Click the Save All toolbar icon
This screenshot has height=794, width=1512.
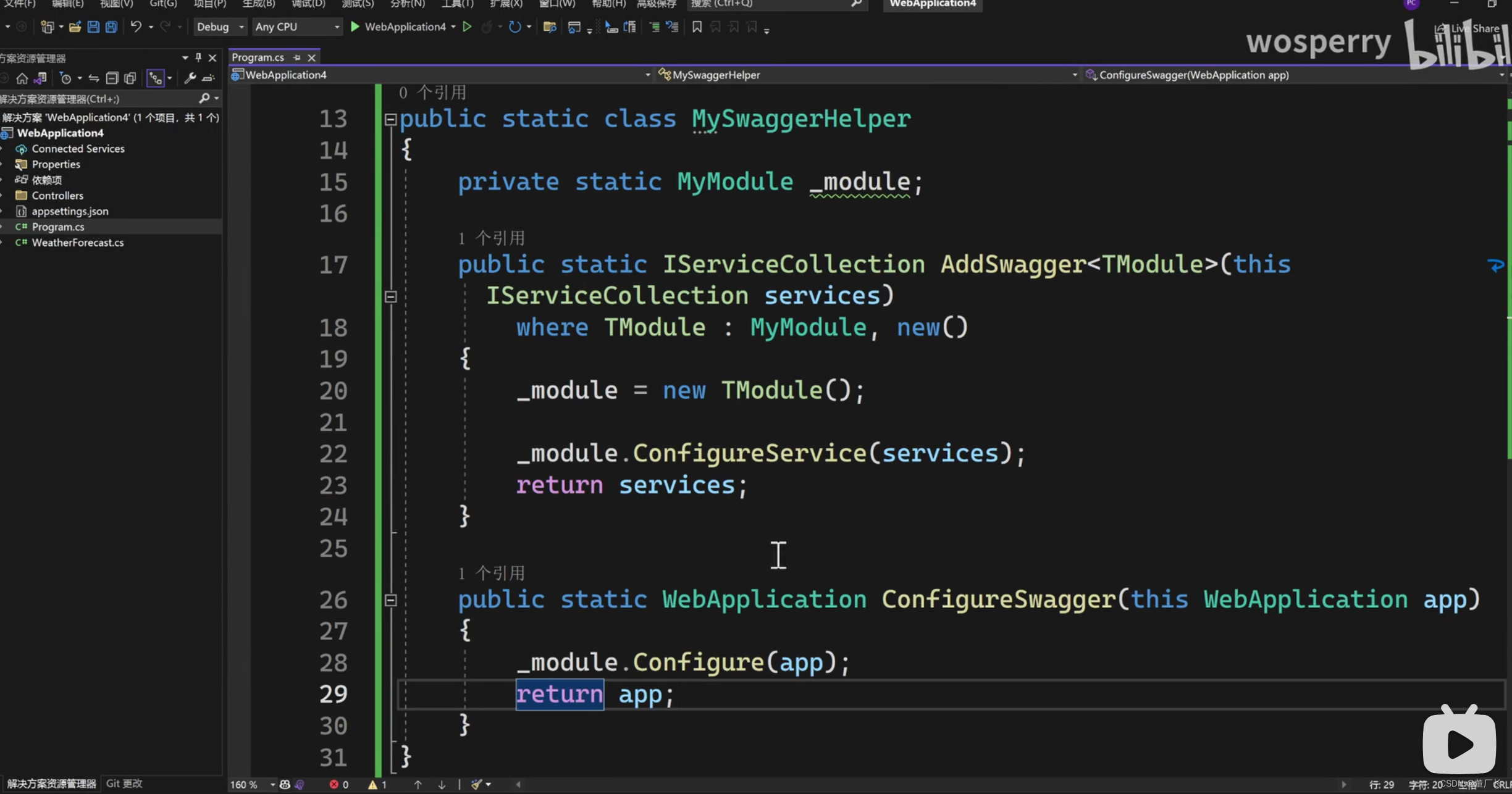(x=111, y=27)
